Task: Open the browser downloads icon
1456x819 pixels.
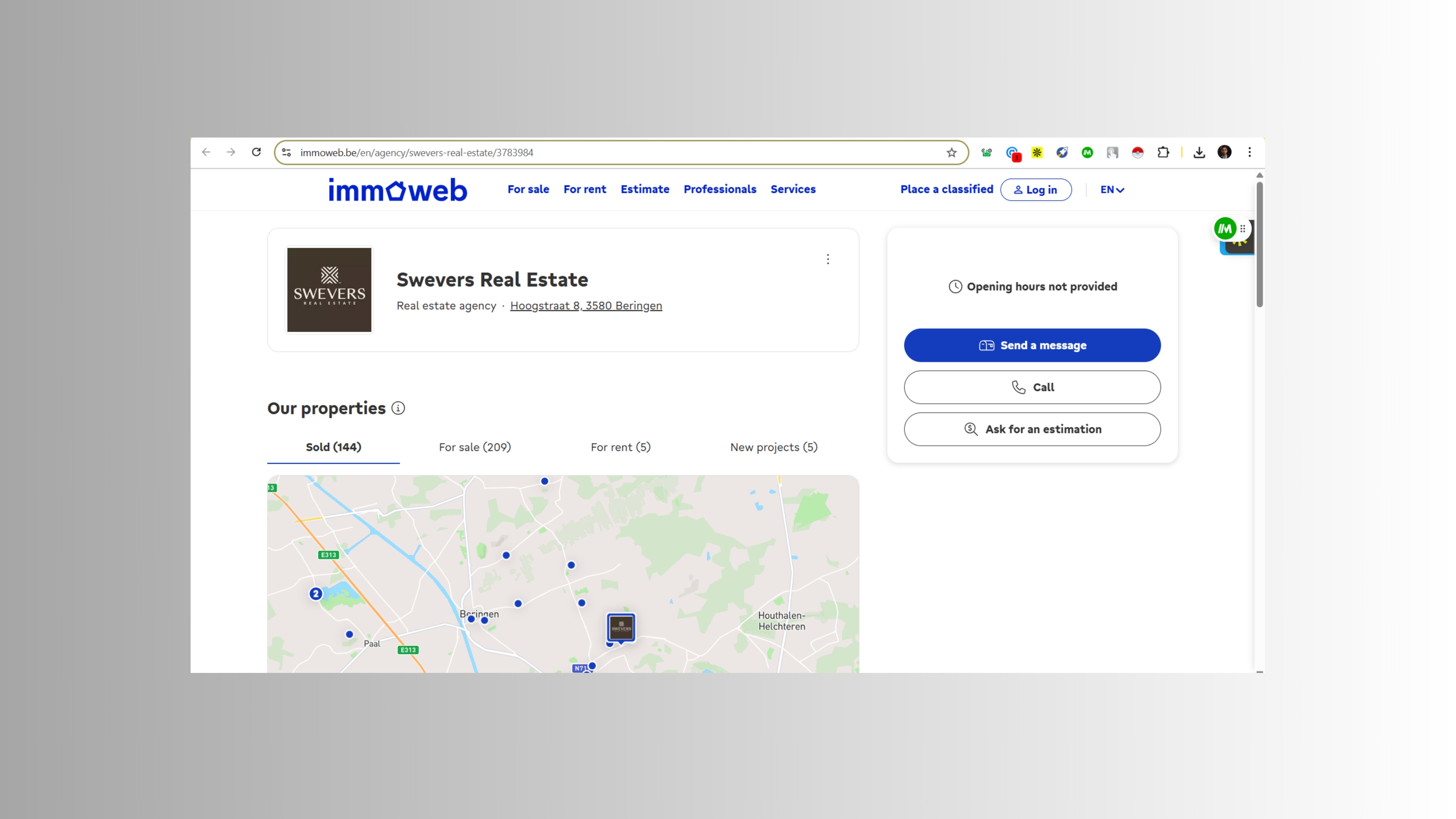Action: [1199, 153]
